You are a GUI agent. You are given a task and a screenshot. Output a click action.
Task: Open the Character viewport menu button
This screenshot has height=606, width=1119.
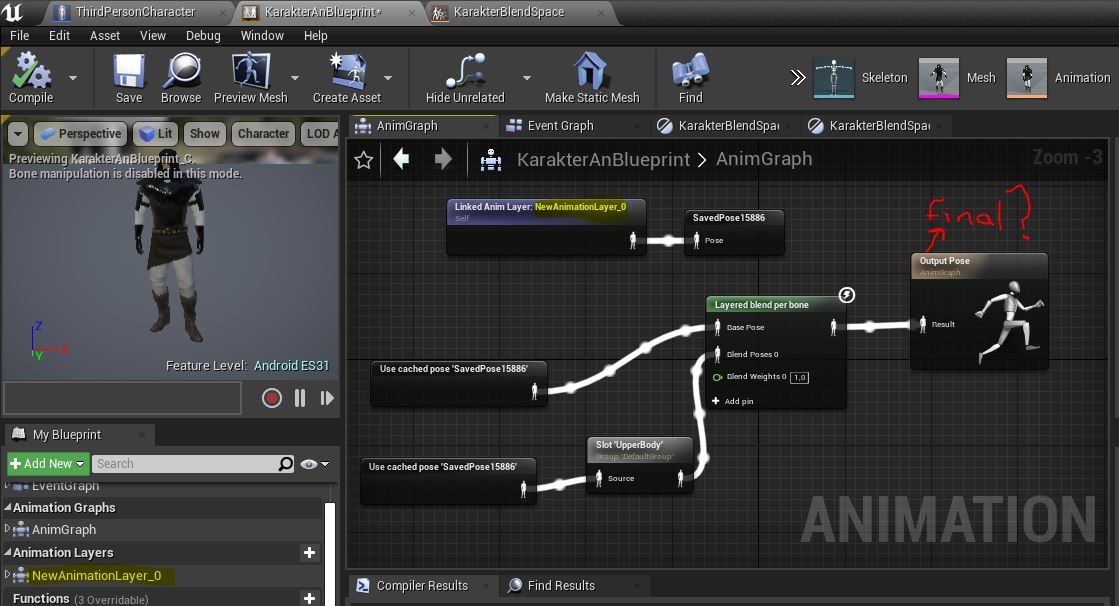coord(263,133)
